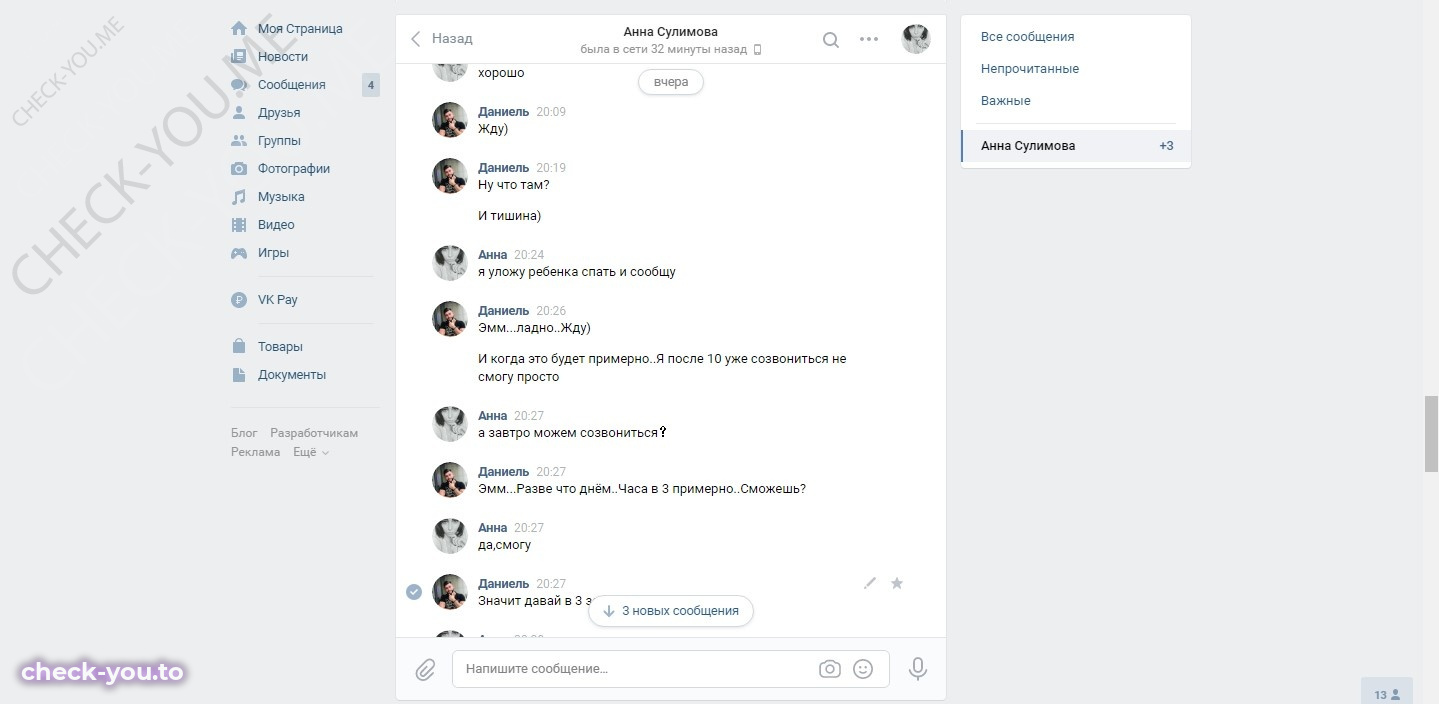
Task: Deselect the checked message from Даниель at 20:27
Action: point(414,592)
